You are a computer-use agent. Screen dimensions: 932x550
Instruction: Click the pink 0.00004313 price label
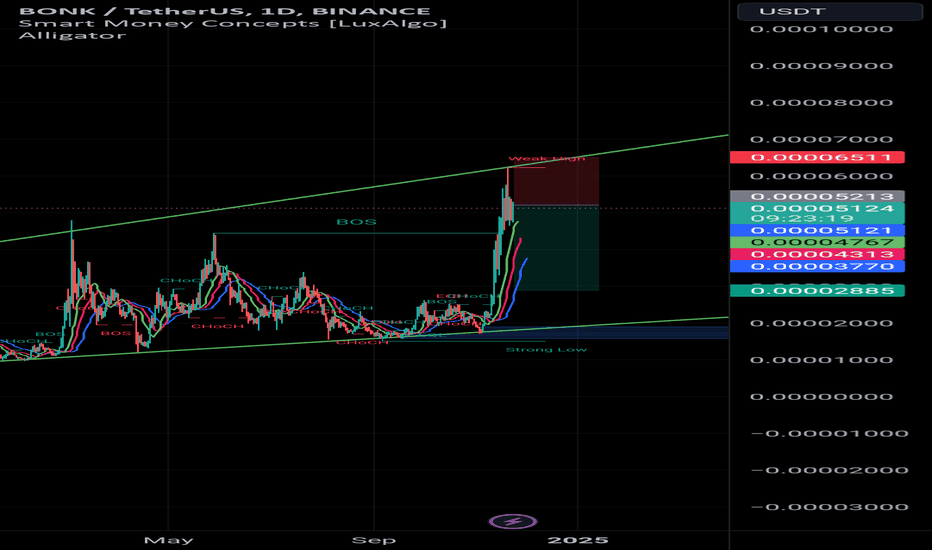[x=817, y=254]
